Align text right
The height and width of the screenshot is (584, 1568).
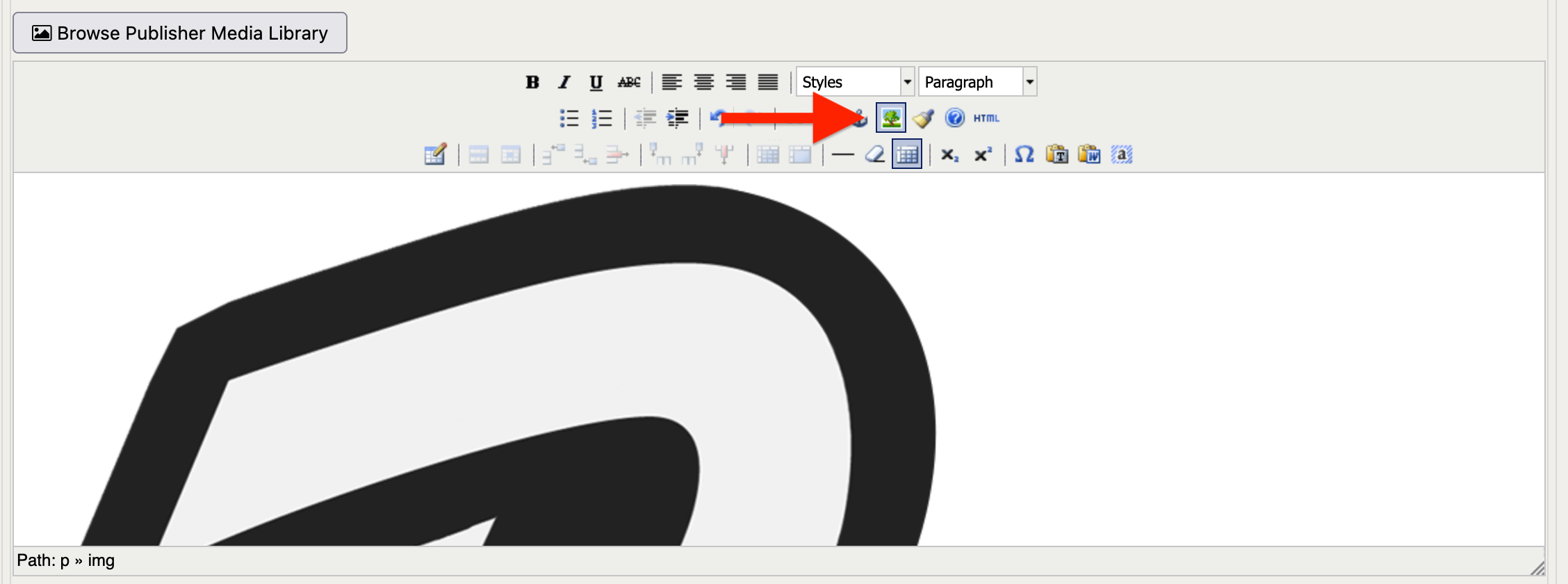(x=736, y=82)
